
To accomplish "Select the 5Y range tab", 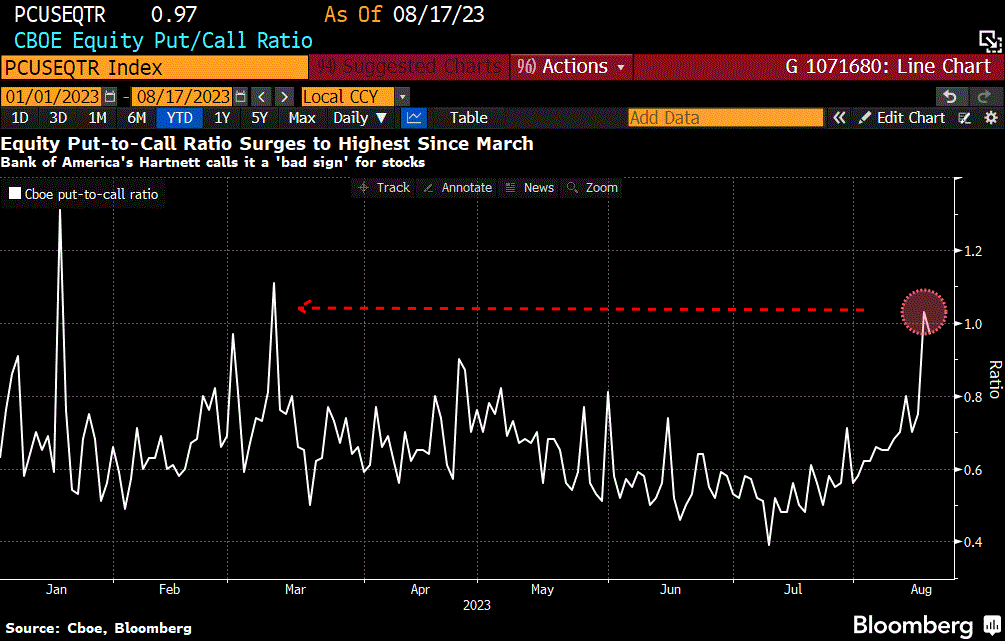I will (260, 118).
